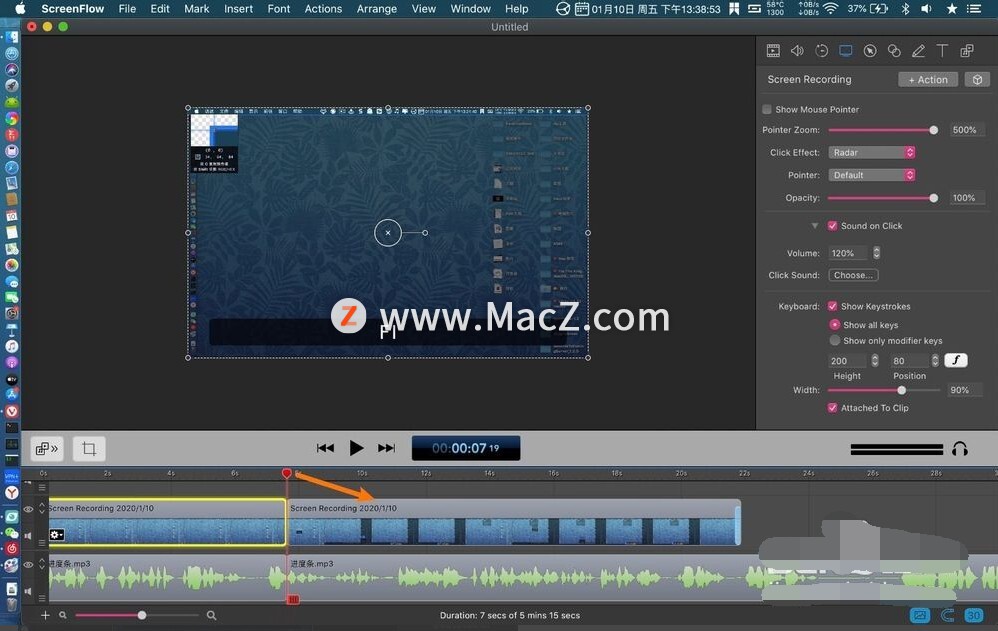Select the Screen Recording properties monitor icon
Viewport: 998px width, 631px height.
click(845, 51)
